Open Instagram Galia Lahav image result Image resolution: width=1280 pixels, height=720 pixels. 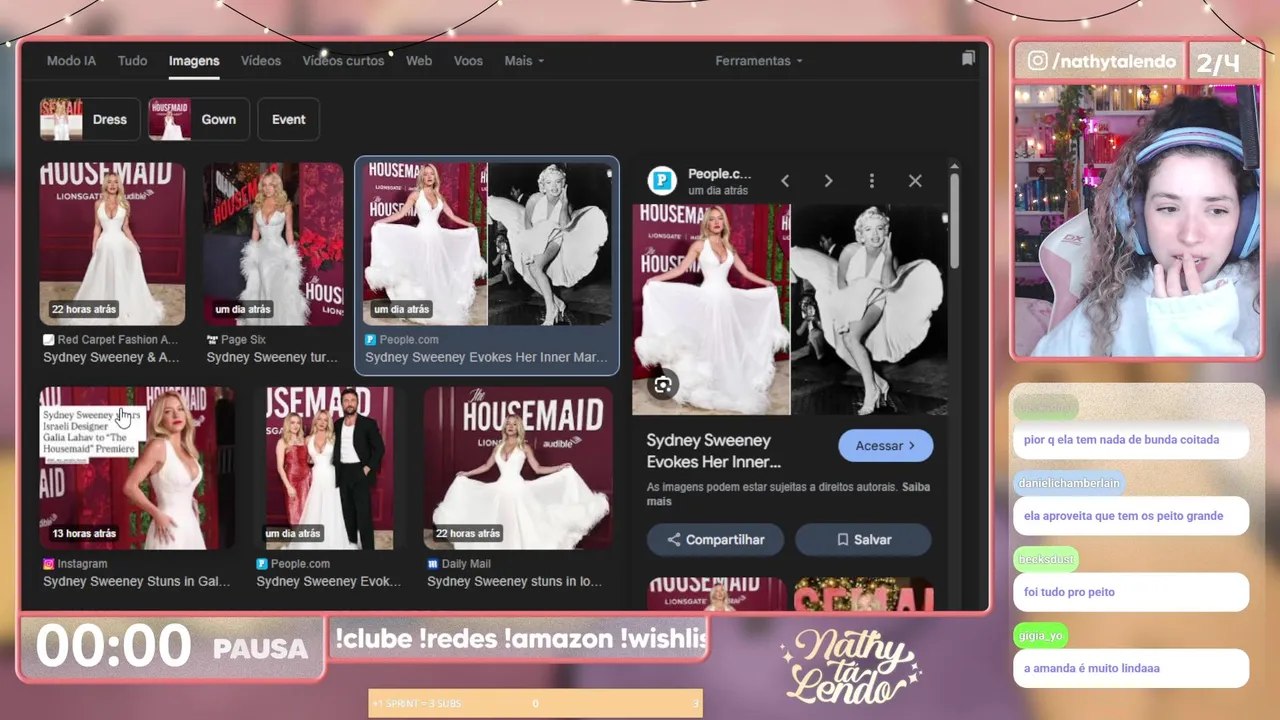(x=137, y=468)
